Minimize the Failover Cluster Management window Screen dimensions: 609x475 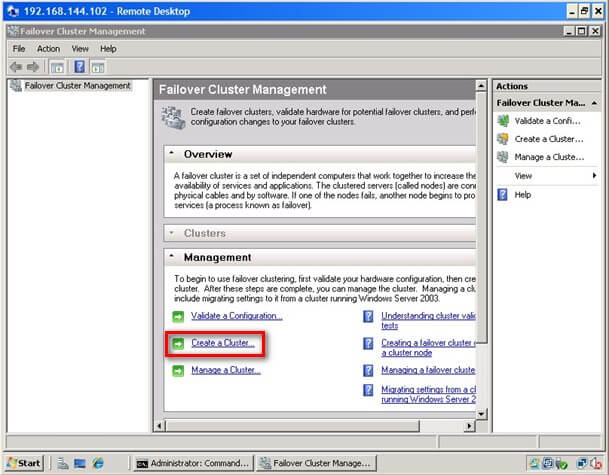pos(569,31)
